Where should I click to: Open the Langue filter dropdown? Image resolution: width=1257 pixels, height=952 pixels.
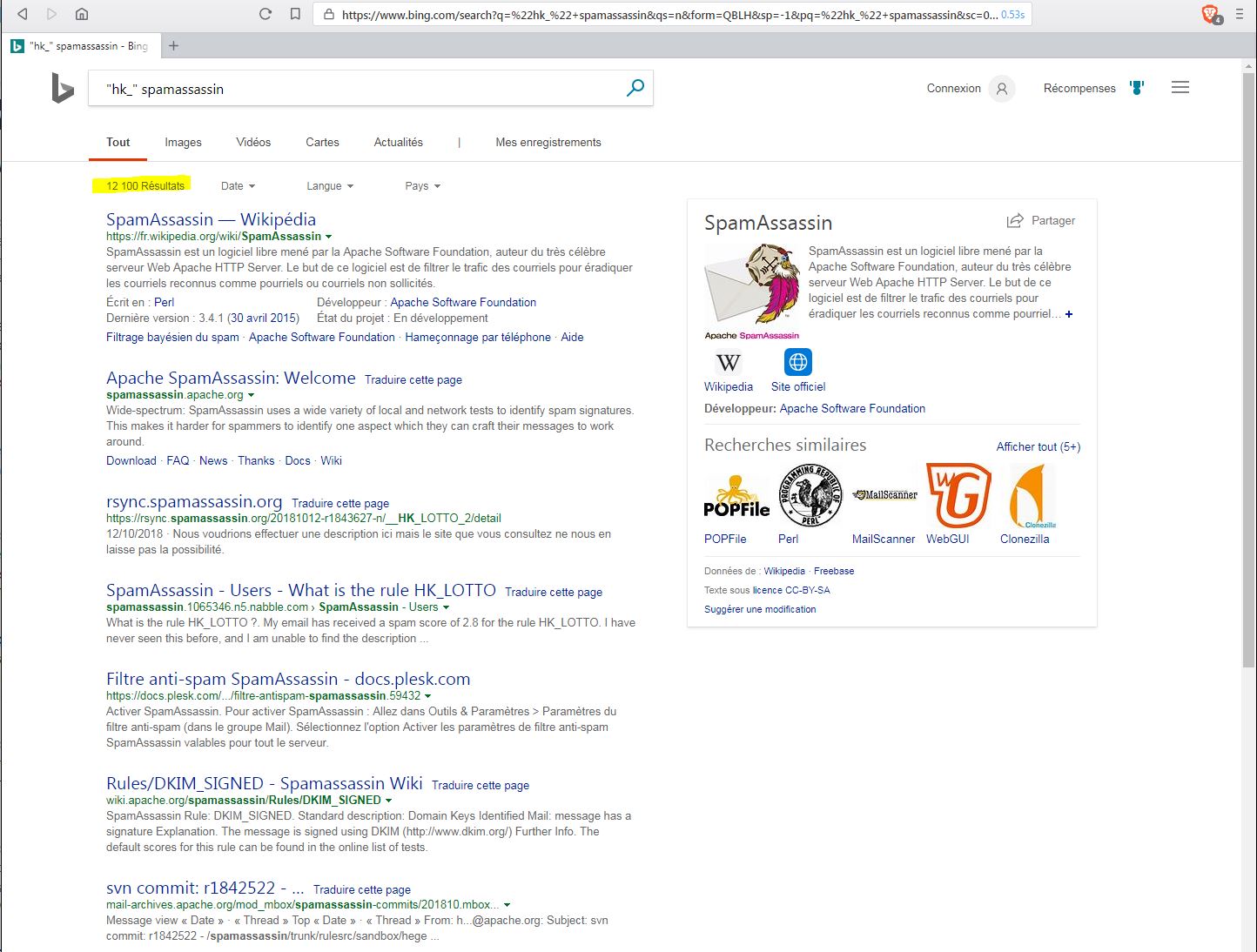[x=330, y=186]
